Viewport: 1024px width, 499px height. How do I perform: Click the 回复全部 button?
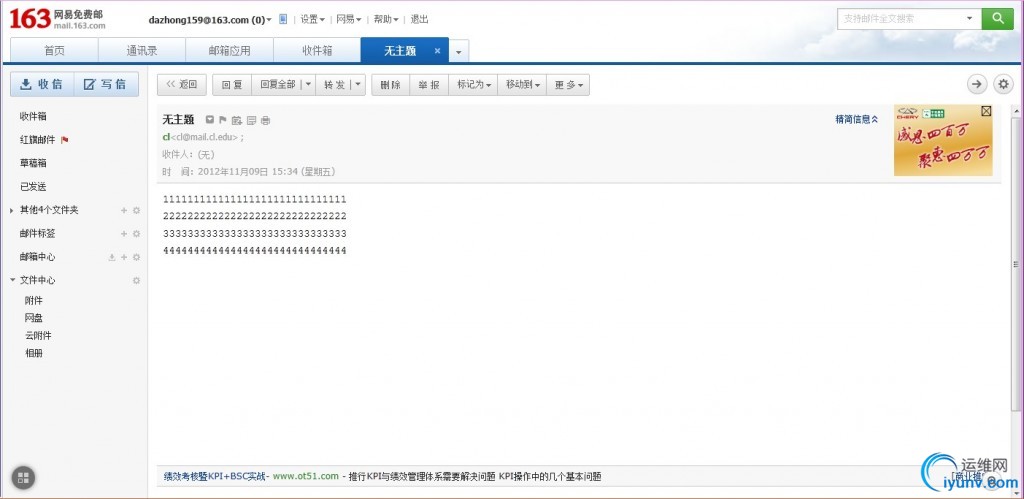[x=278, y=84]
